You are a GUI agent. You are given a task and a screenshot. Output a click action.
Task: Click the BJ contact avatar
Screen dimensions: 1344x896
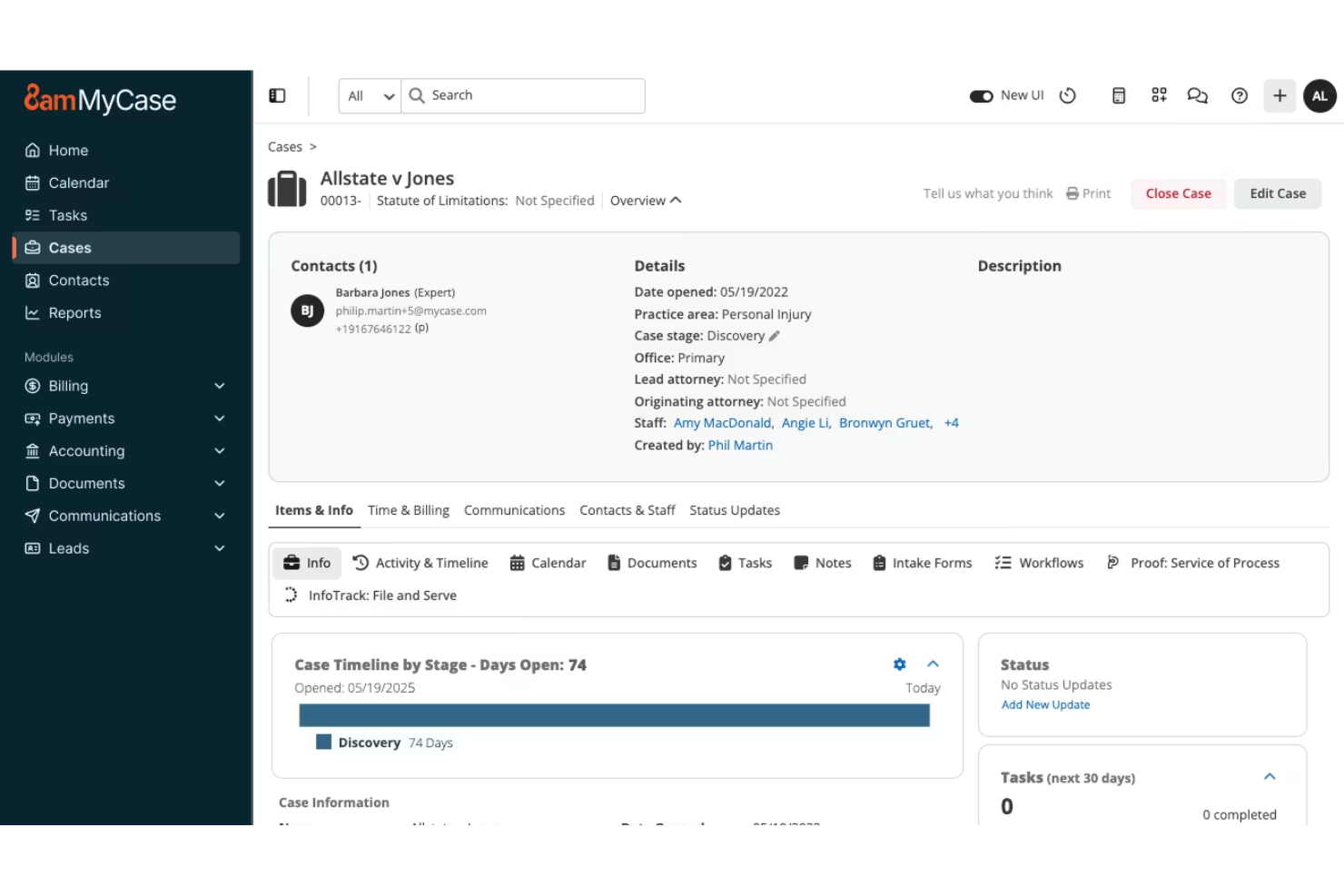pyautogui.click(x=308, y=310)
